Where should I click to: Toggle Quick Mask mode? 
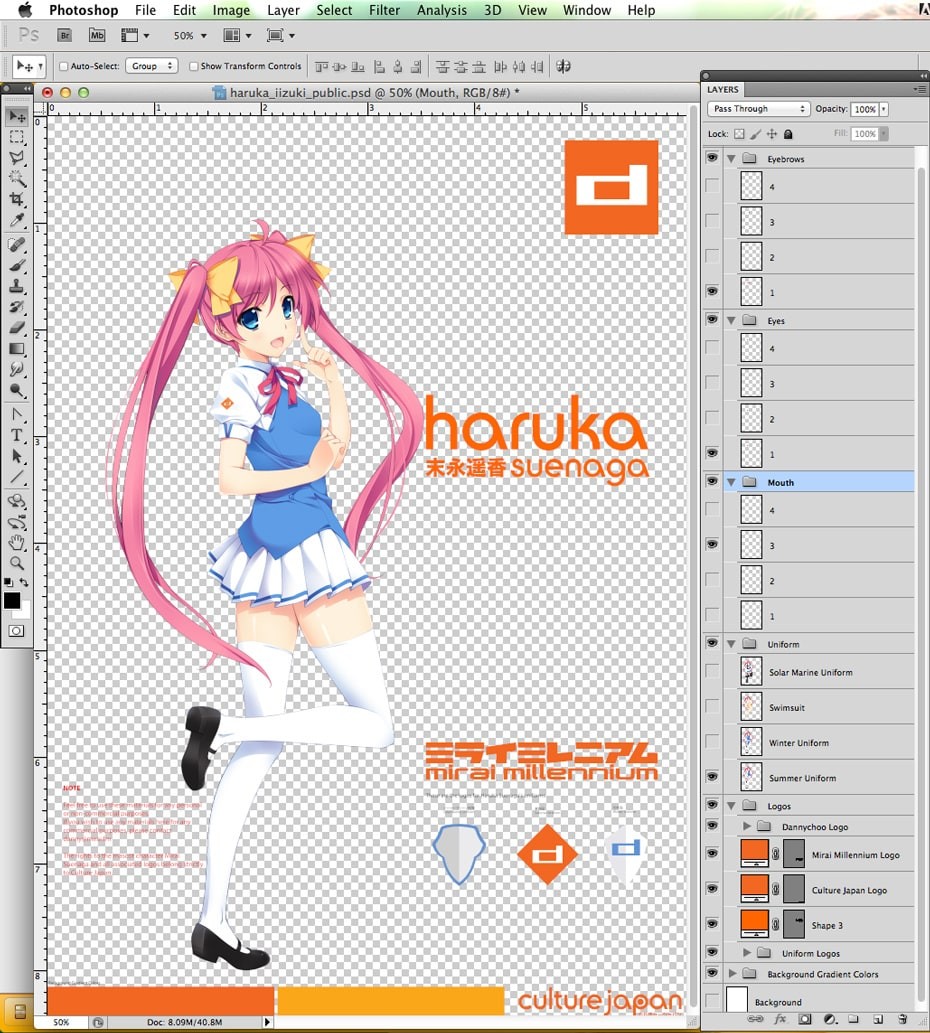[16, 631]
